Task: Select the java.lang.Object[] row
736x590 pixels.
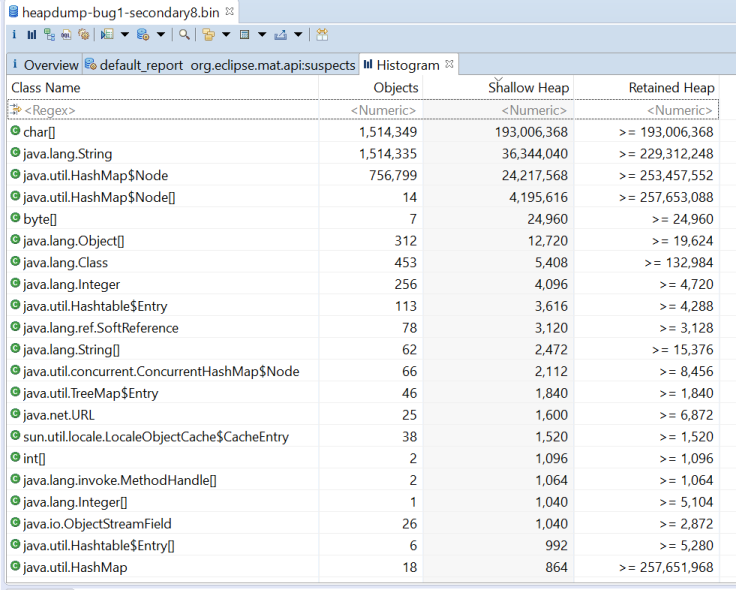Action: point(363,241)
